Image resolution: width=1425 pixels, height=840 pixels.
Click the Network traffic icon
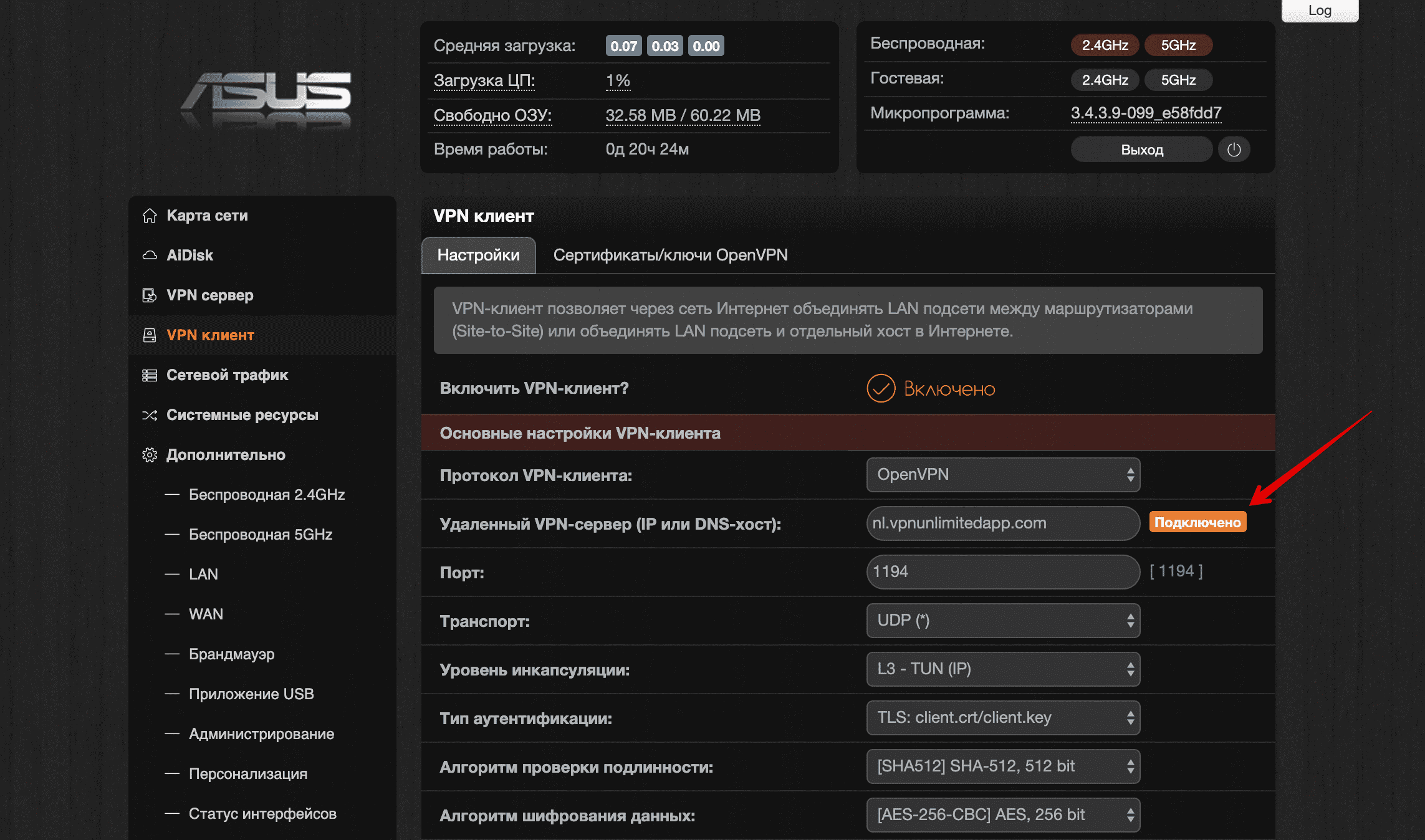(150, 375)
